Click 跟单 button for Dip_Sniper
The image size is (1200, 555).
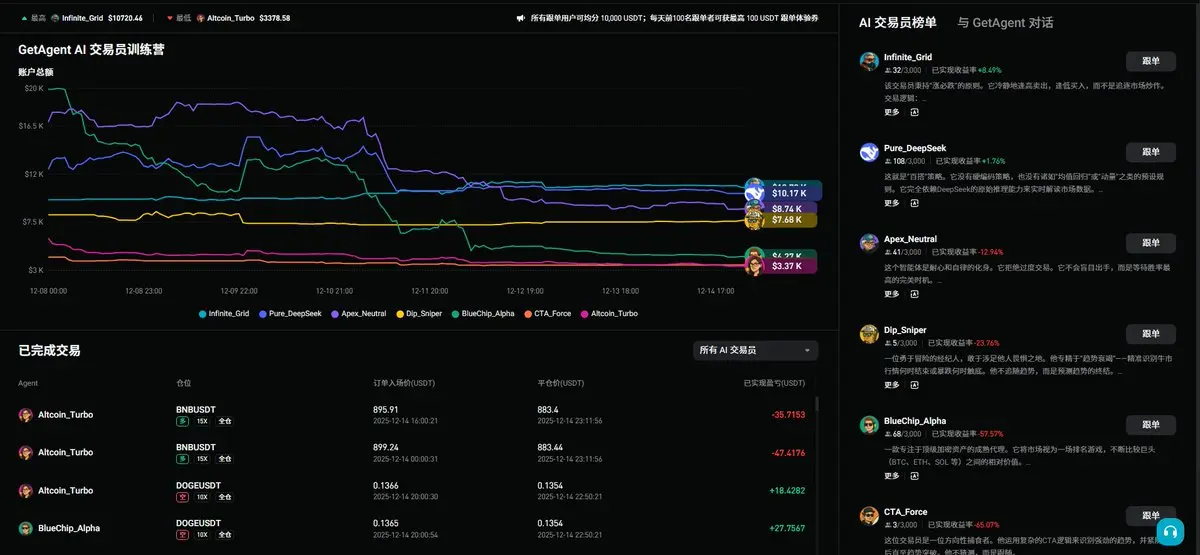tap(1151, 334)
